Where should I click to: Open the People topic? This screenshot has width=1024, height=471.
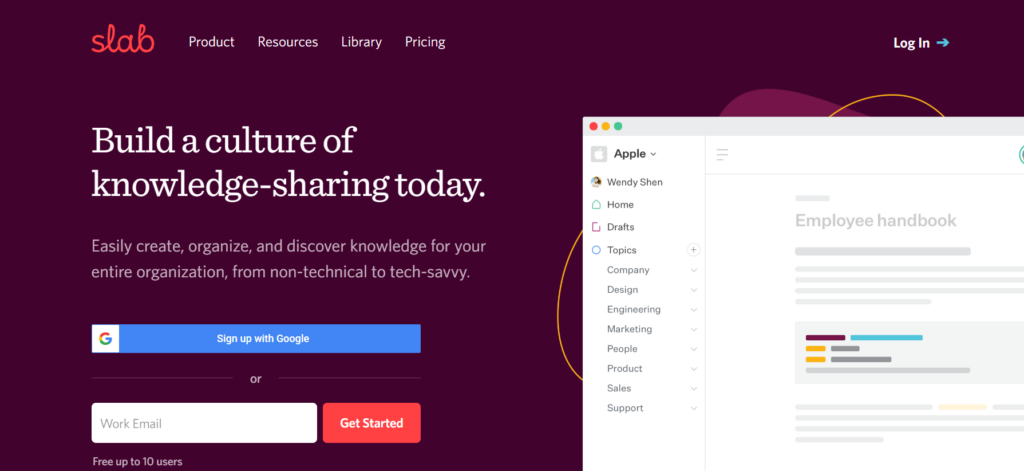click(622, 349)
